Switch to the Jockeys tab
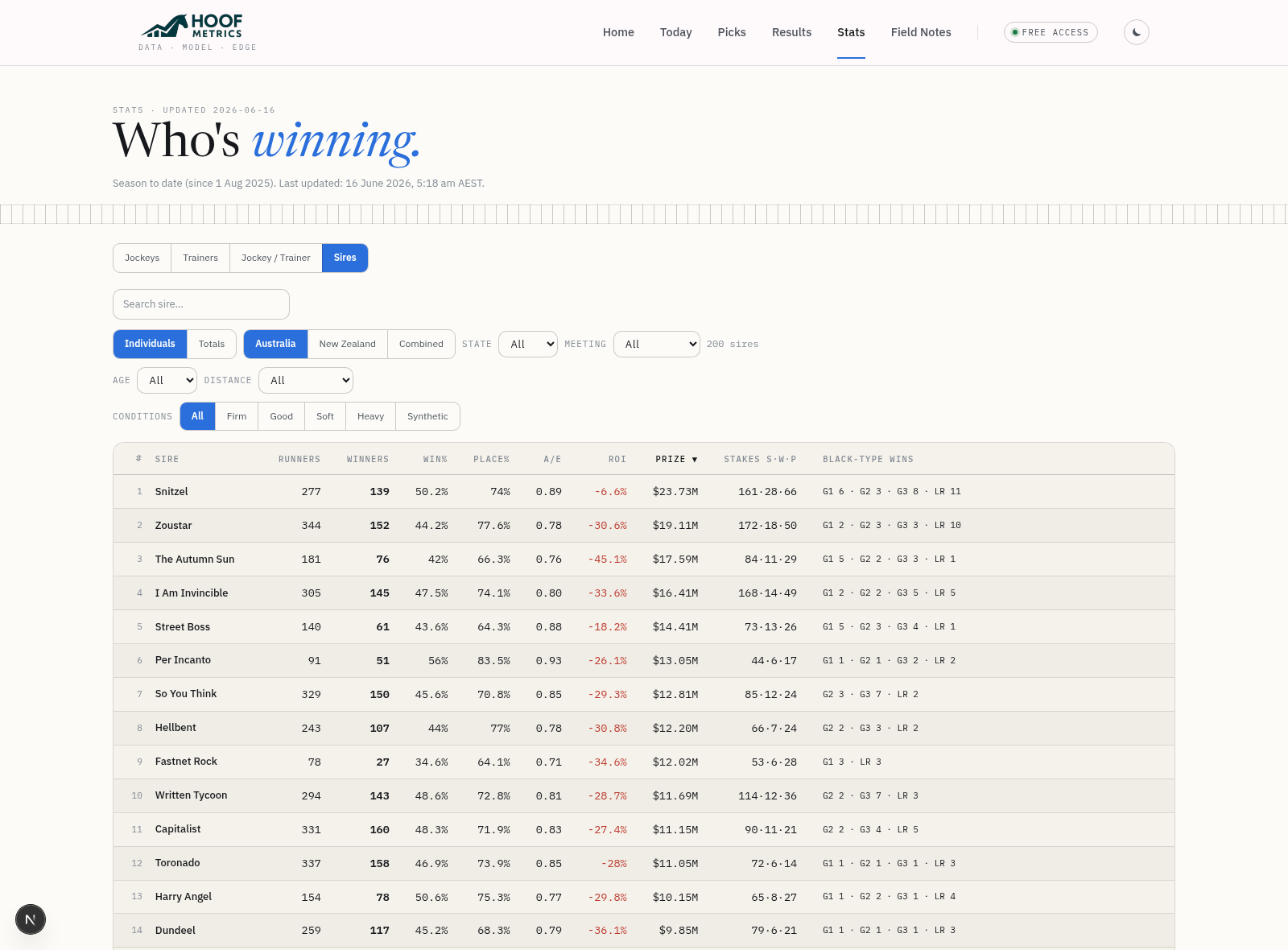The width and height of the screenshot is (1288, 950). (142, 258)
